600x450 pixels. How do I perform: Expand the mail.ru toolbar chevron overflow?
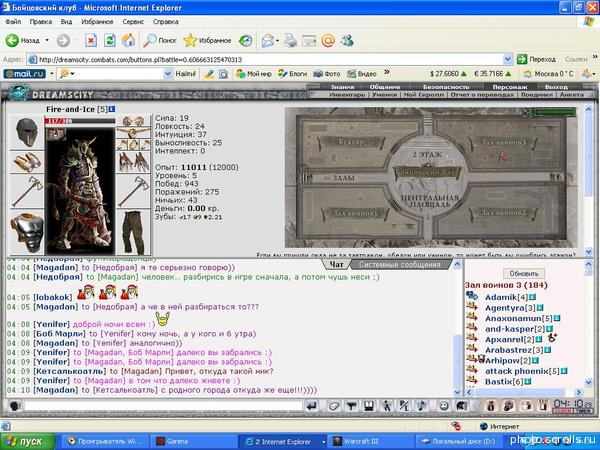pos(387,72)
